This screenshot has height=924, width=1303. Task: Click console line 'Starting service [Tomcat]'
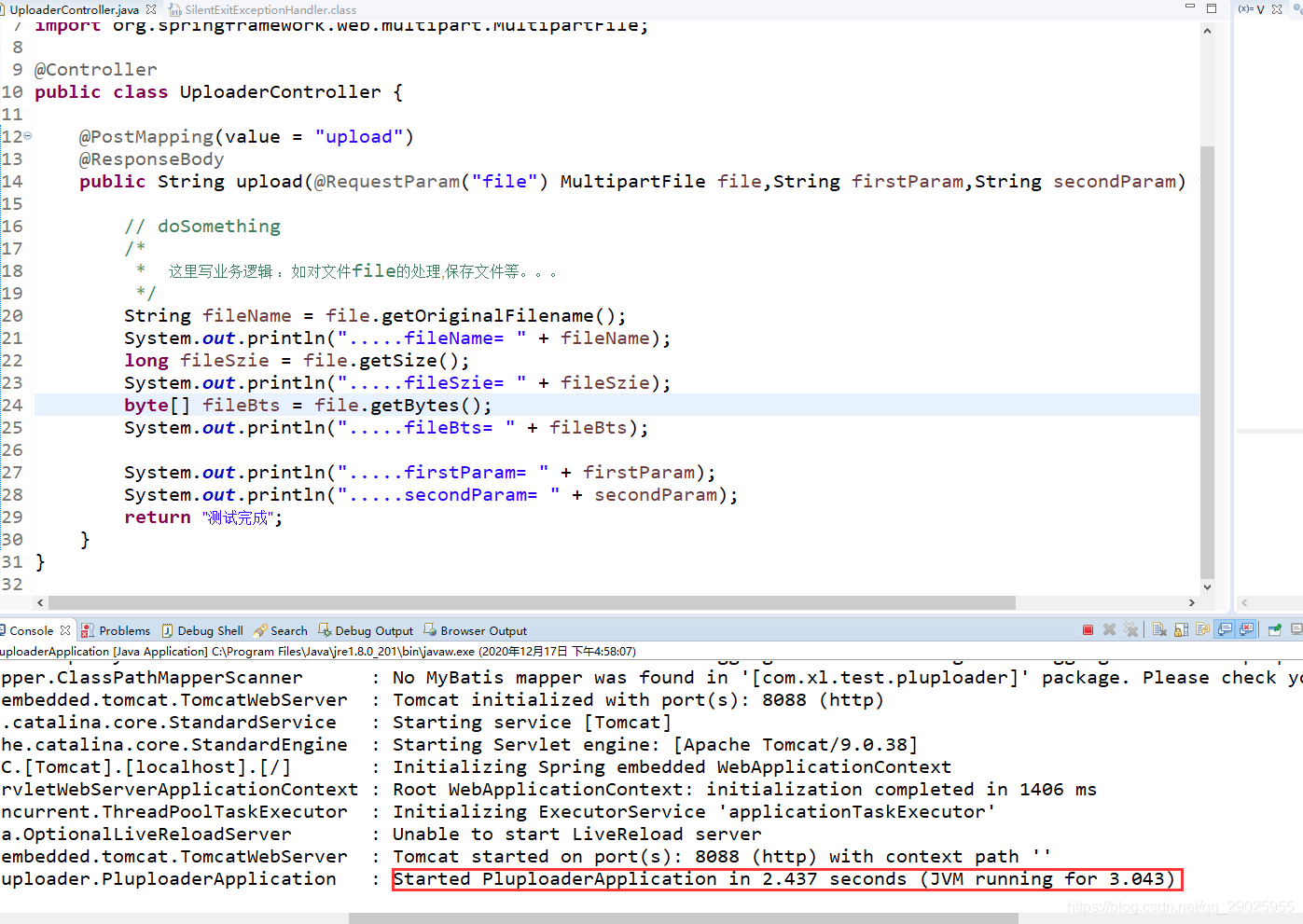532,723
